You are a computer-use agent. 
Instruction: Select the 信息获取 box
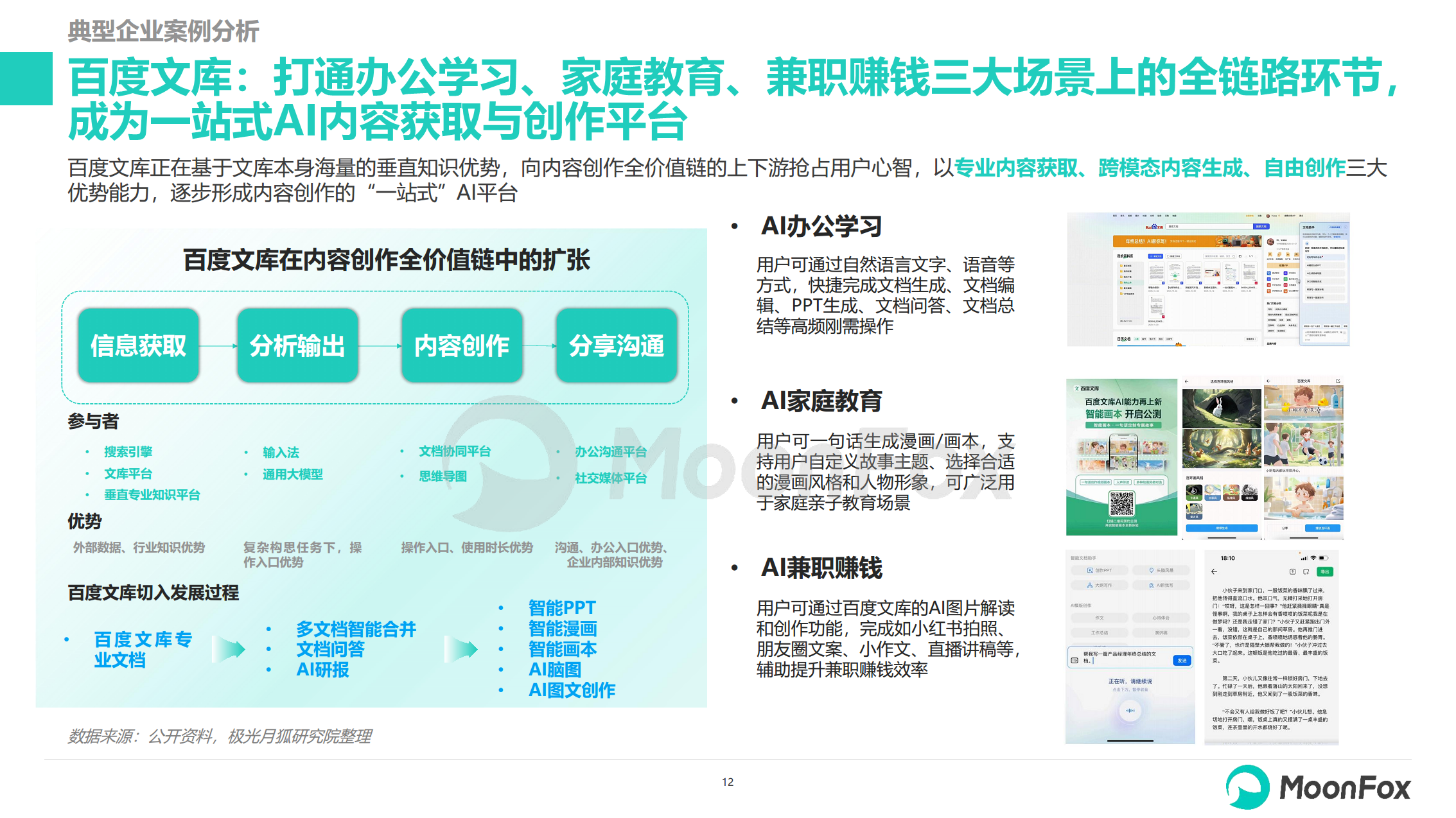click(x=138, y=345)
